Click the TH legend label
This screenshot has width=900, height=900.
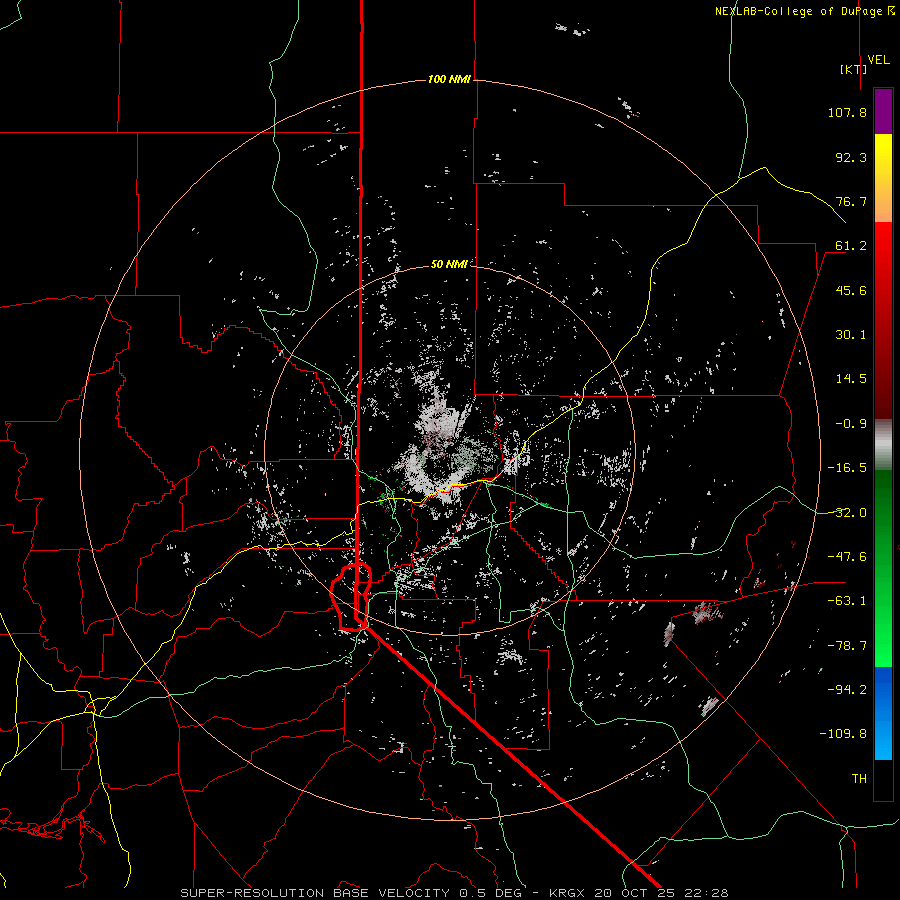tap(859, 779)
